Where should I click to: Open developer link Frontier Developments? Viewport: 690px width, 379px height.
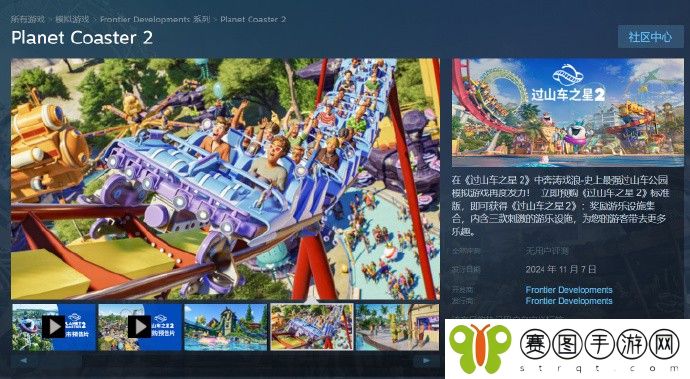click(569, 290)
